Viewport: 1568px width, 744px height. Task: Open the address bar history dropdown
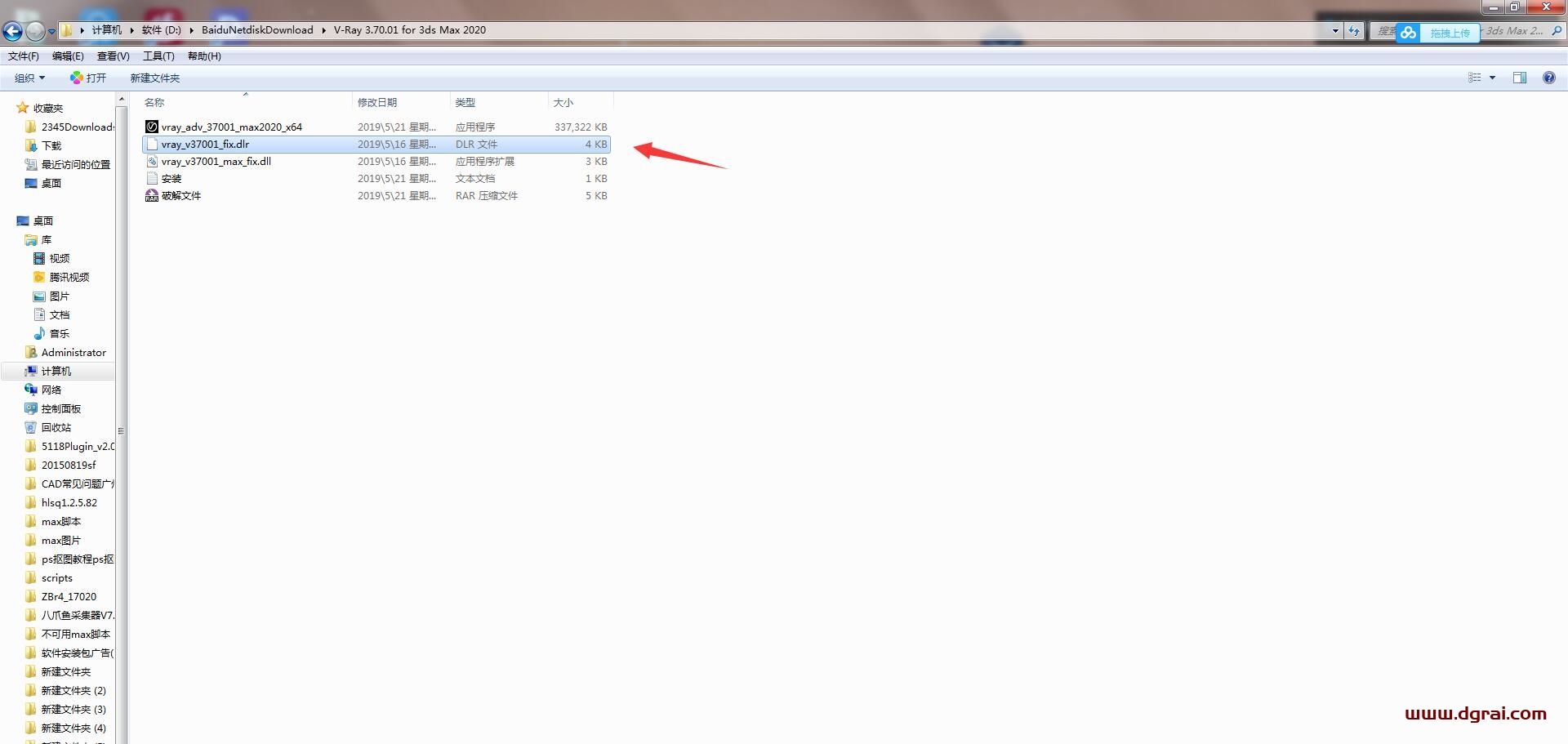pos(1335,31)
